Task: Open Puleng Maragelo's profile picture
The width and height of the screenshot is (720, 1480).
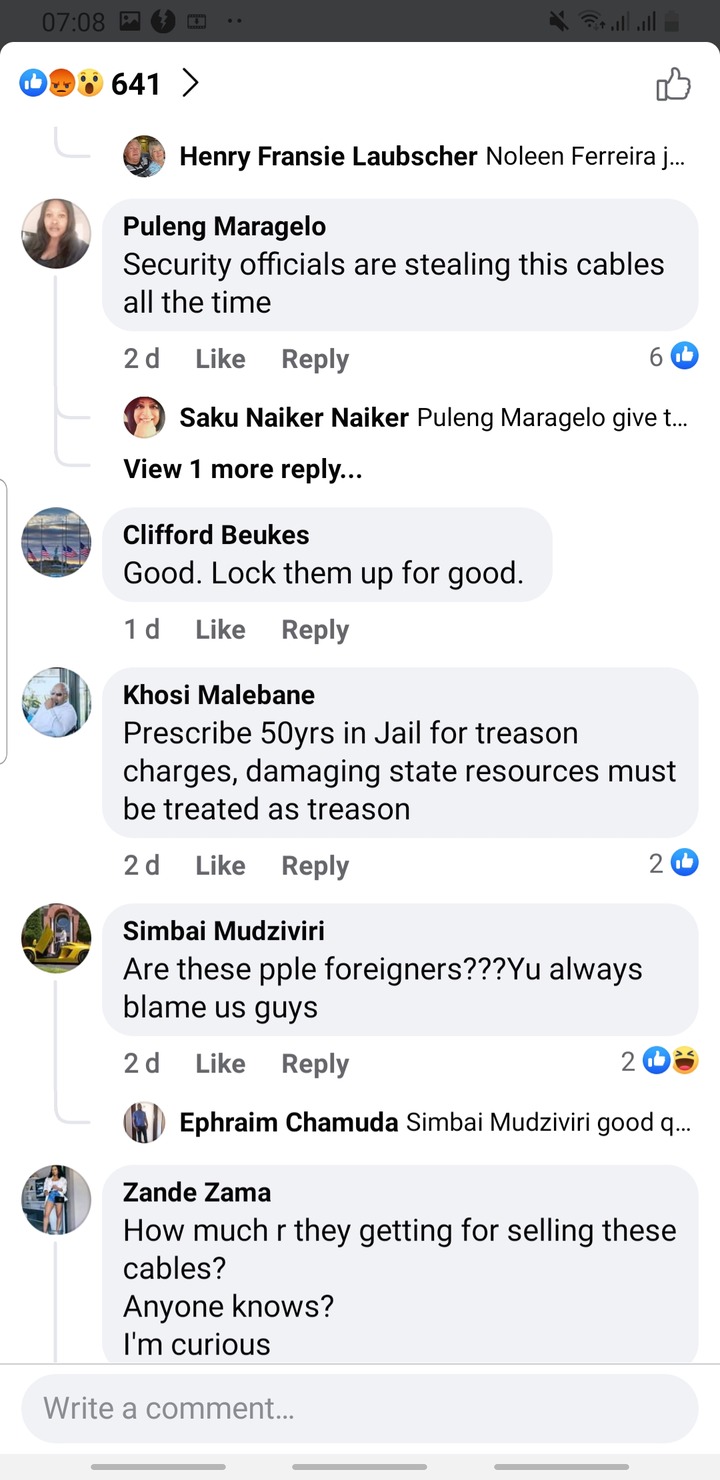Action: (56, 233)
